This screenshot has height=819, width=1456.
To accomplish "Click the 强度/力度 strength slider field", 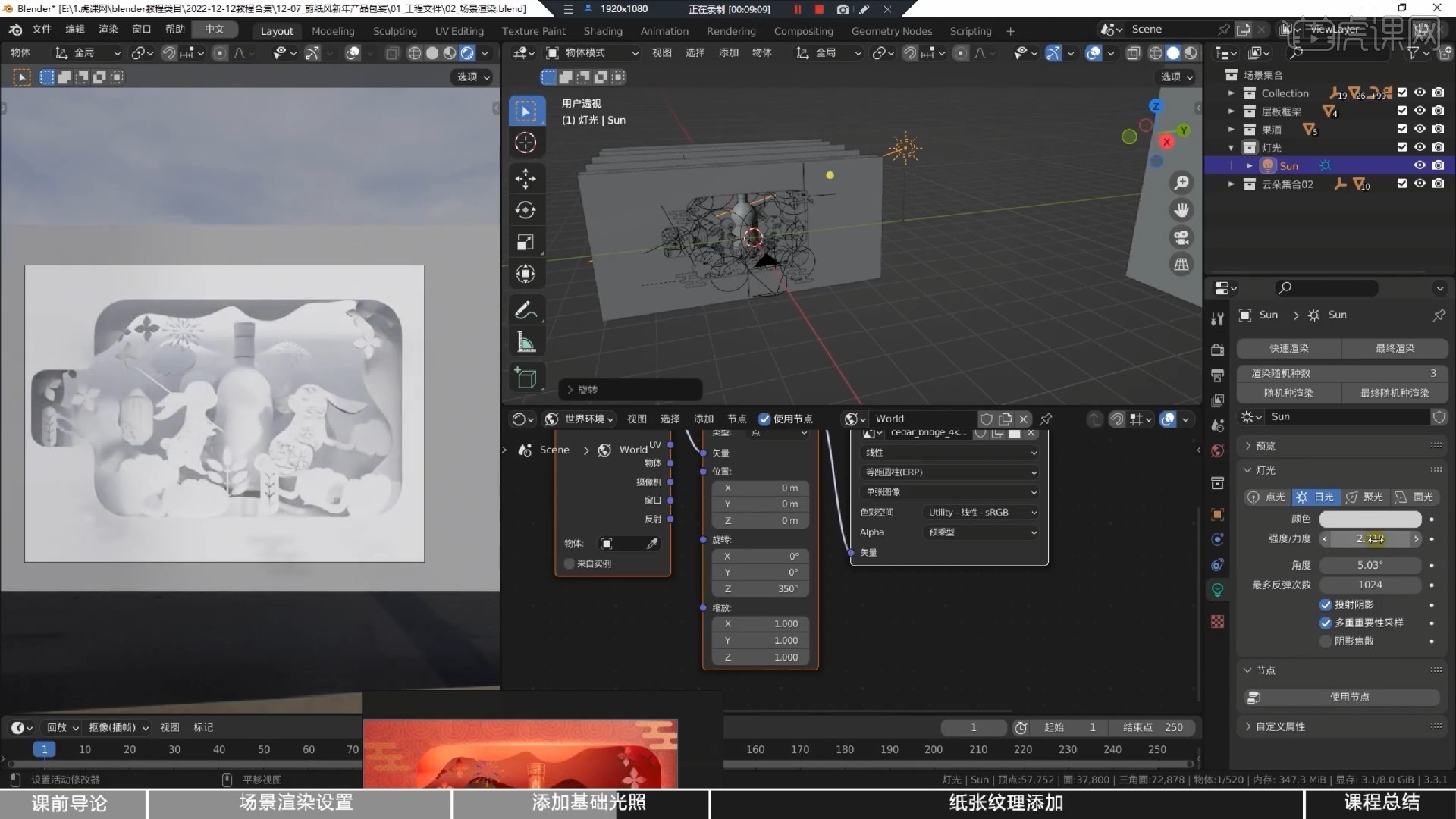I will click(1370, 539).
